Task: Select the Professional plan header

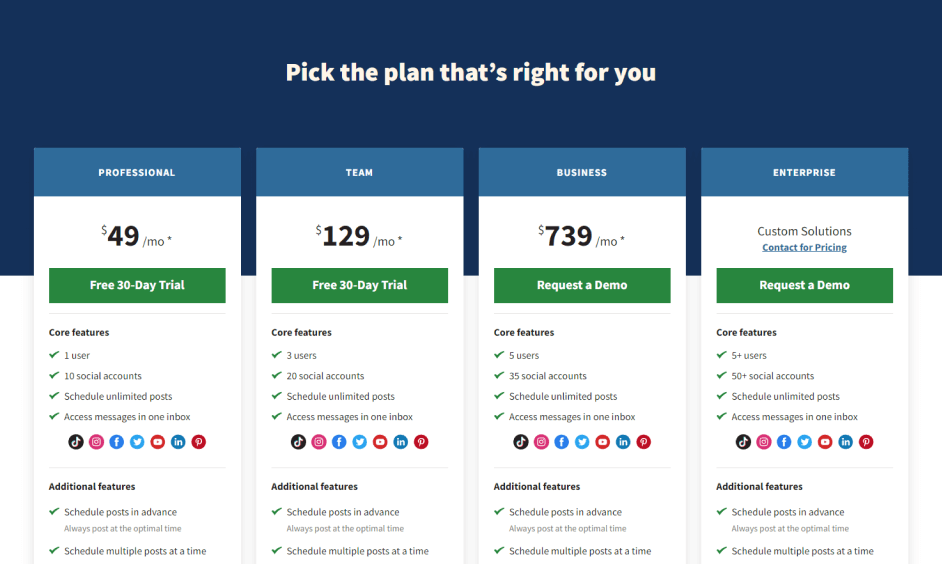Action: click(x=137, y=172)
